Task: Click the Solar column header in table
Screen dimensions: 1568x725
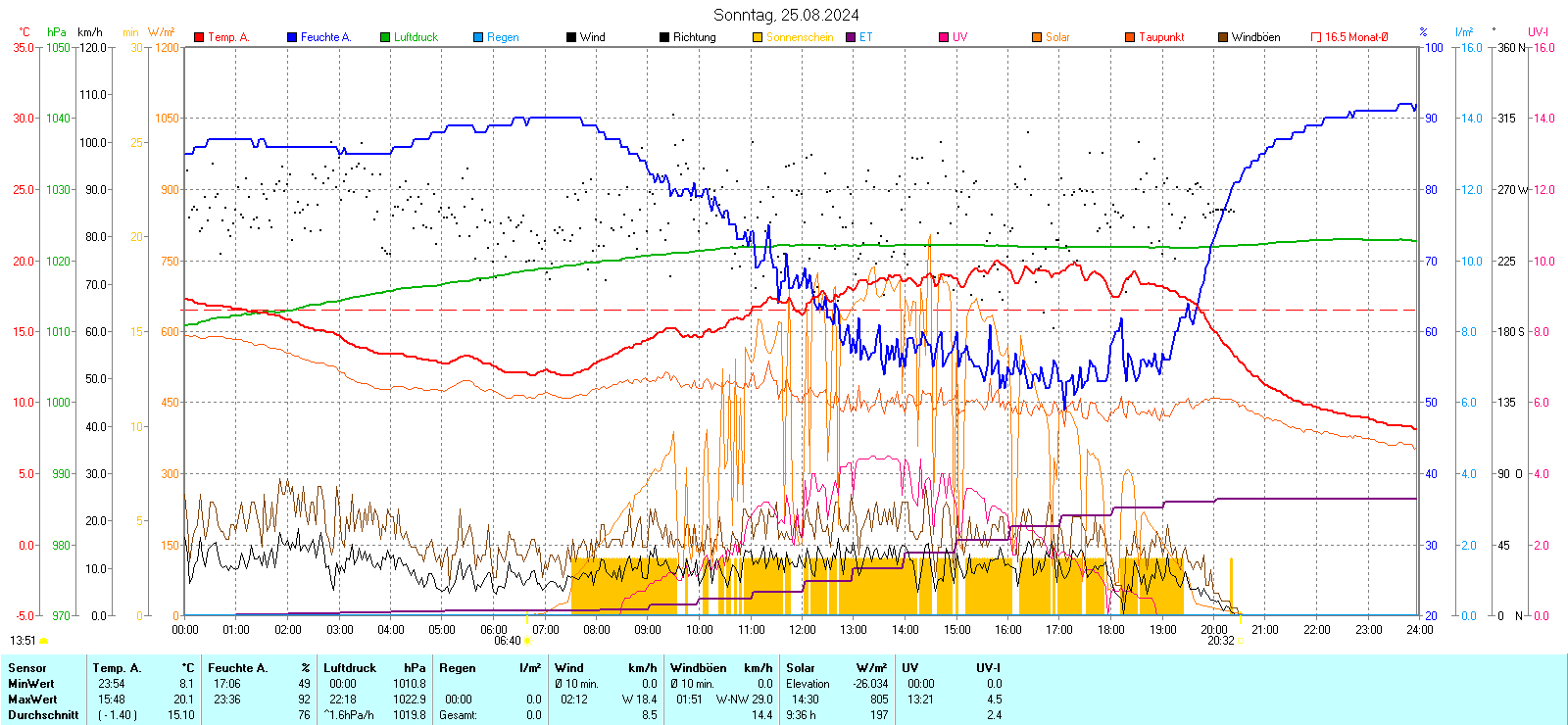Action: click(x=801, y=668)
